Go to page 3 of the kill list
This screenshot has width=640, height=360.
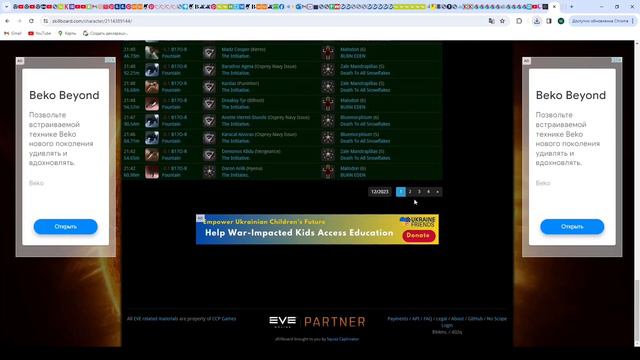pos(419,192)
